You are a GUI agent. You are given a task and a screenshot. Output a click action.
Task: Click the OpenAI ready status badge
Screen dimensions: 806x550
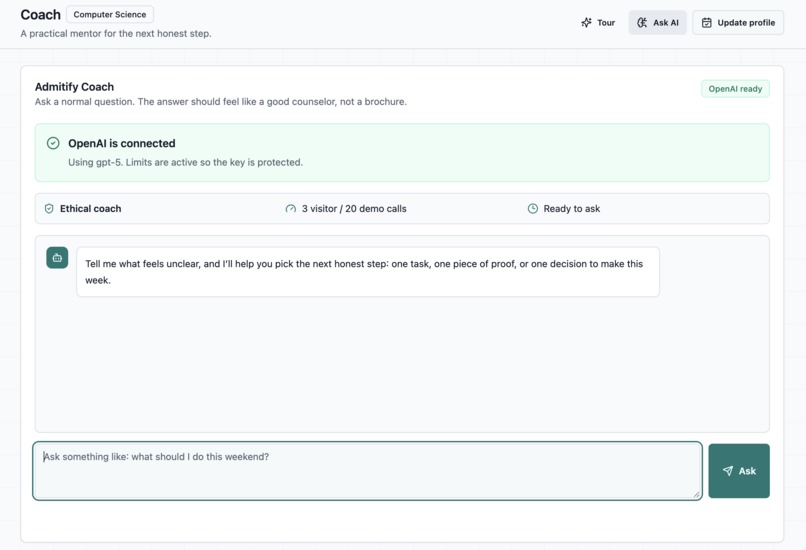735,89
